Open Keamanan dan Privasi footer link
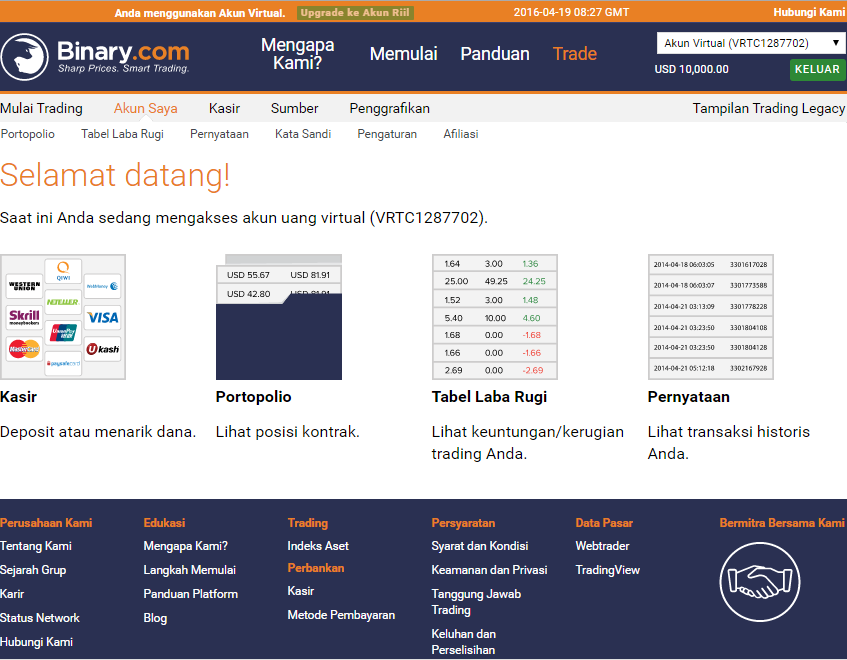This screenshot has height=660, width=847. (x=489, y=570)
